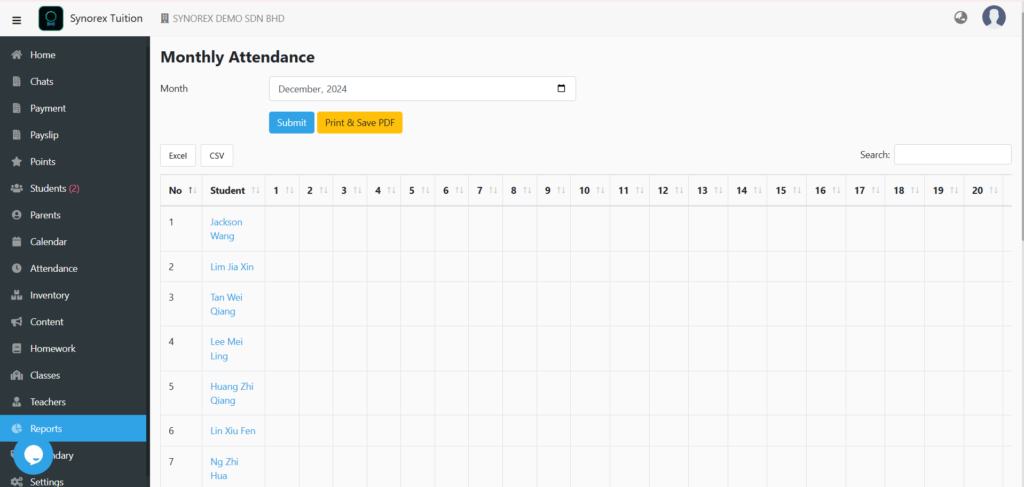Click the Month field showing December, 2024
The image size is (1024, 487).
(423, 89)
